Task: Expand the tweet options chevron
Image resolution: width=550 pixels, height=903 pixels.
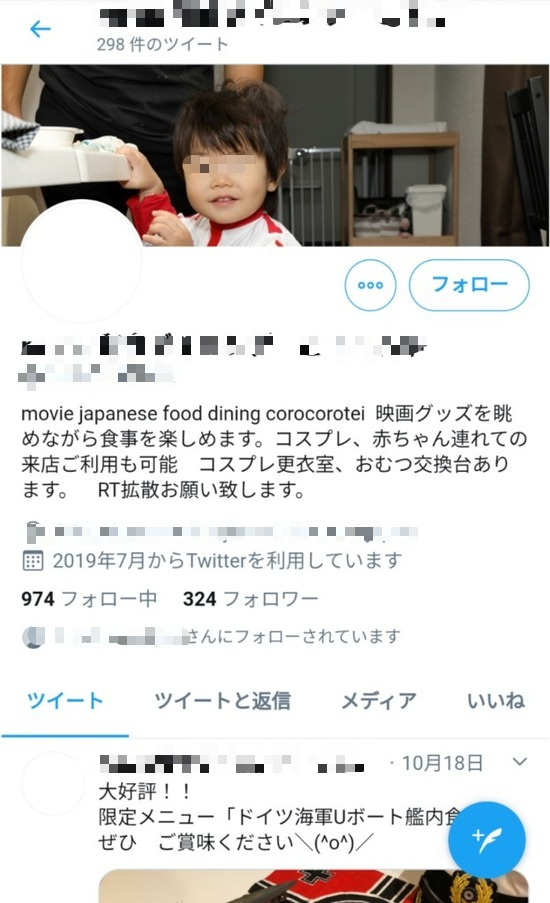Action: click(x=519, y=762)
